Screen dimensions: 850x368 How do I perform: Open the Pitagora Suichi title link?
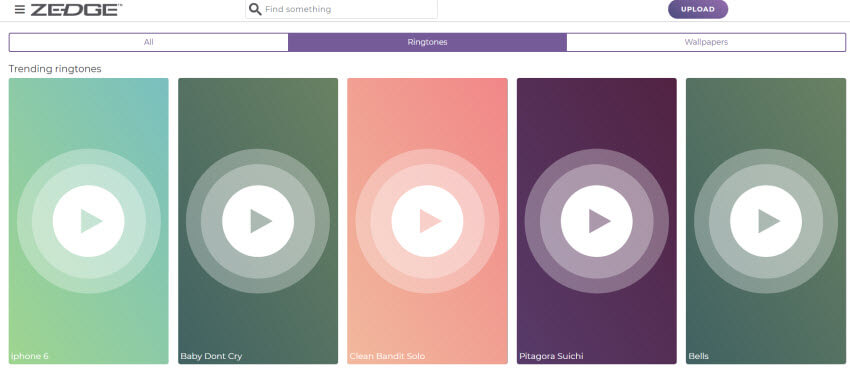pyautogui.click(x=551, y=356)
